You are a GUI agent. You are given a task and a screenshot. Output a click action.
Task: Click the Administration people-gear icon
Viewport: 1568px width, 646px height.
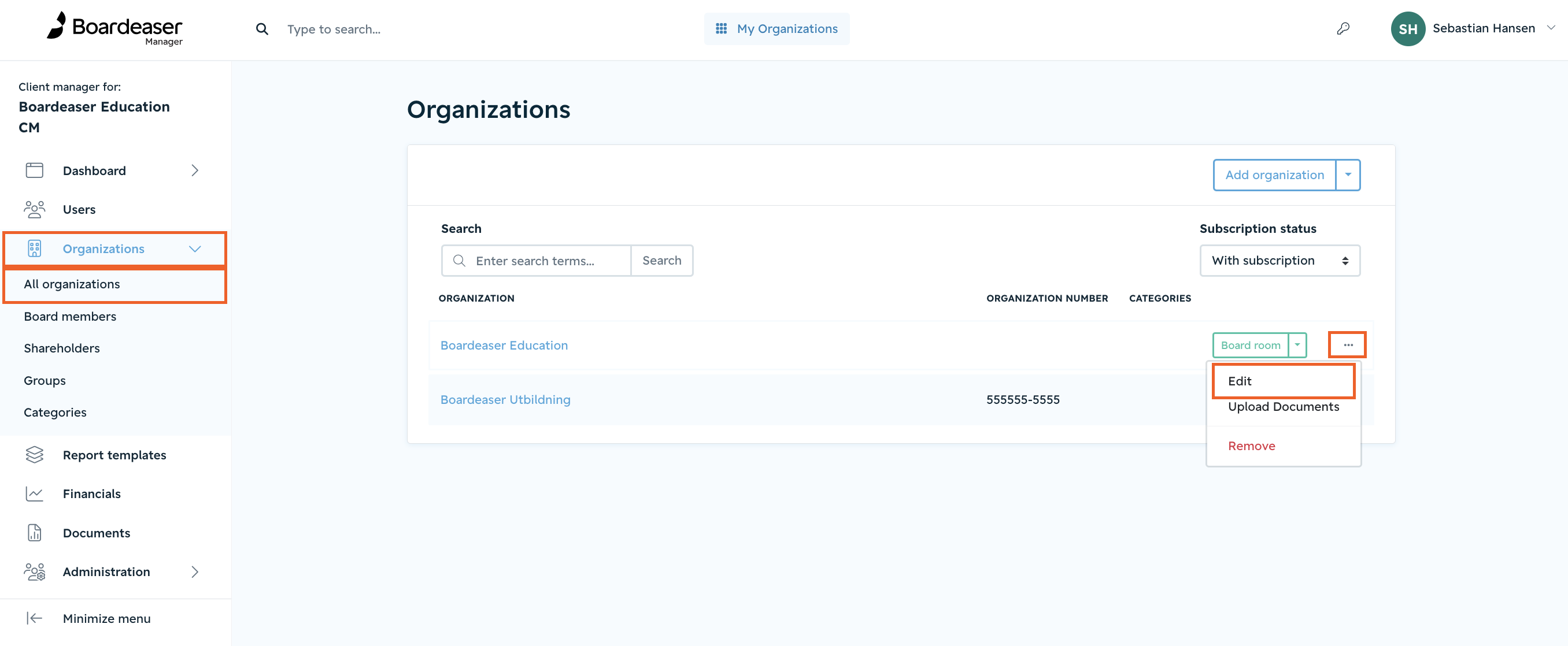[35, 572]
